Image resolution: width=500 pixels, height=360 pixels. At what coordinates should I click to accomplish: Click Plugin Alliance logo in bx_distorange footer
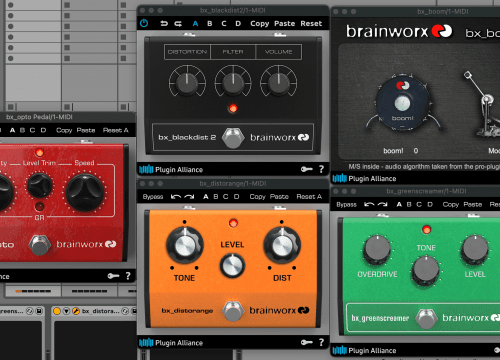[x=171, y=343]
